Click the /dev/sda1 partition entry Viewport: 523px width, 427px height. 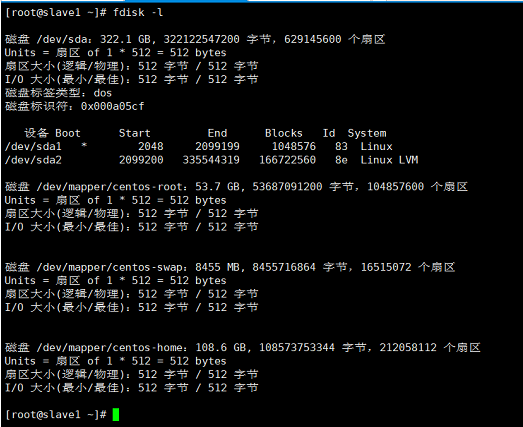point(33,146)
